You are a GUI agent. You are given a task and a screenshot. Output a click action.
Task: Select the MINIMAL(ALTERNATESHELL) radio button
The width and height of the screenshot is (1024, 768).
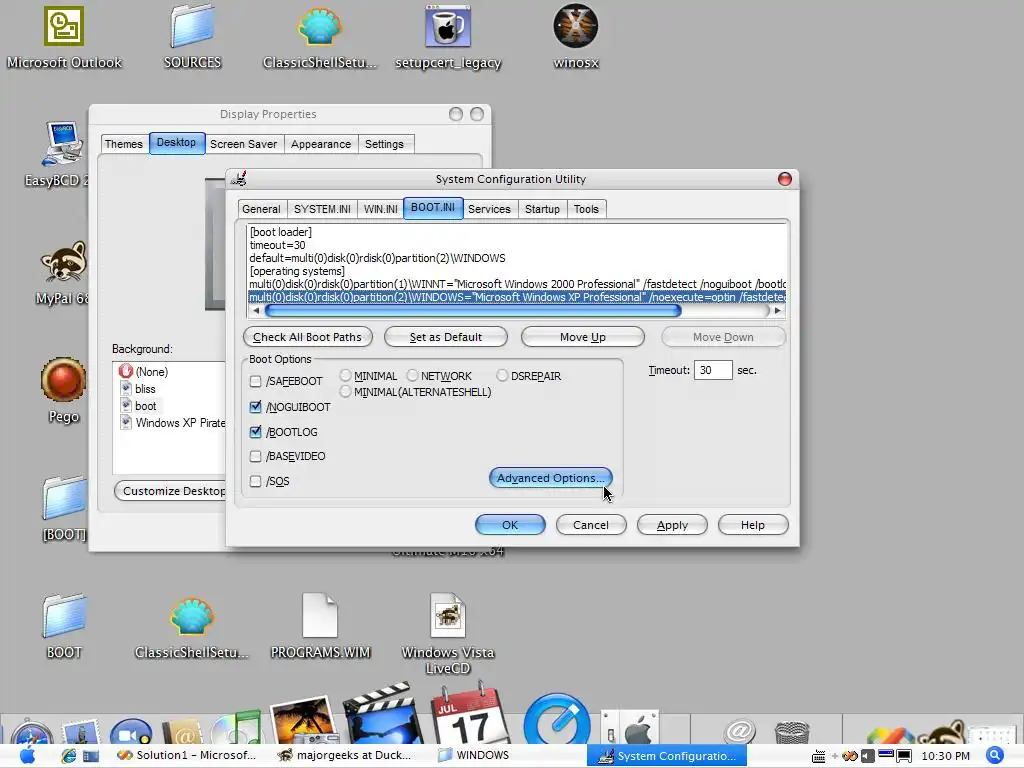pos(345,391)
